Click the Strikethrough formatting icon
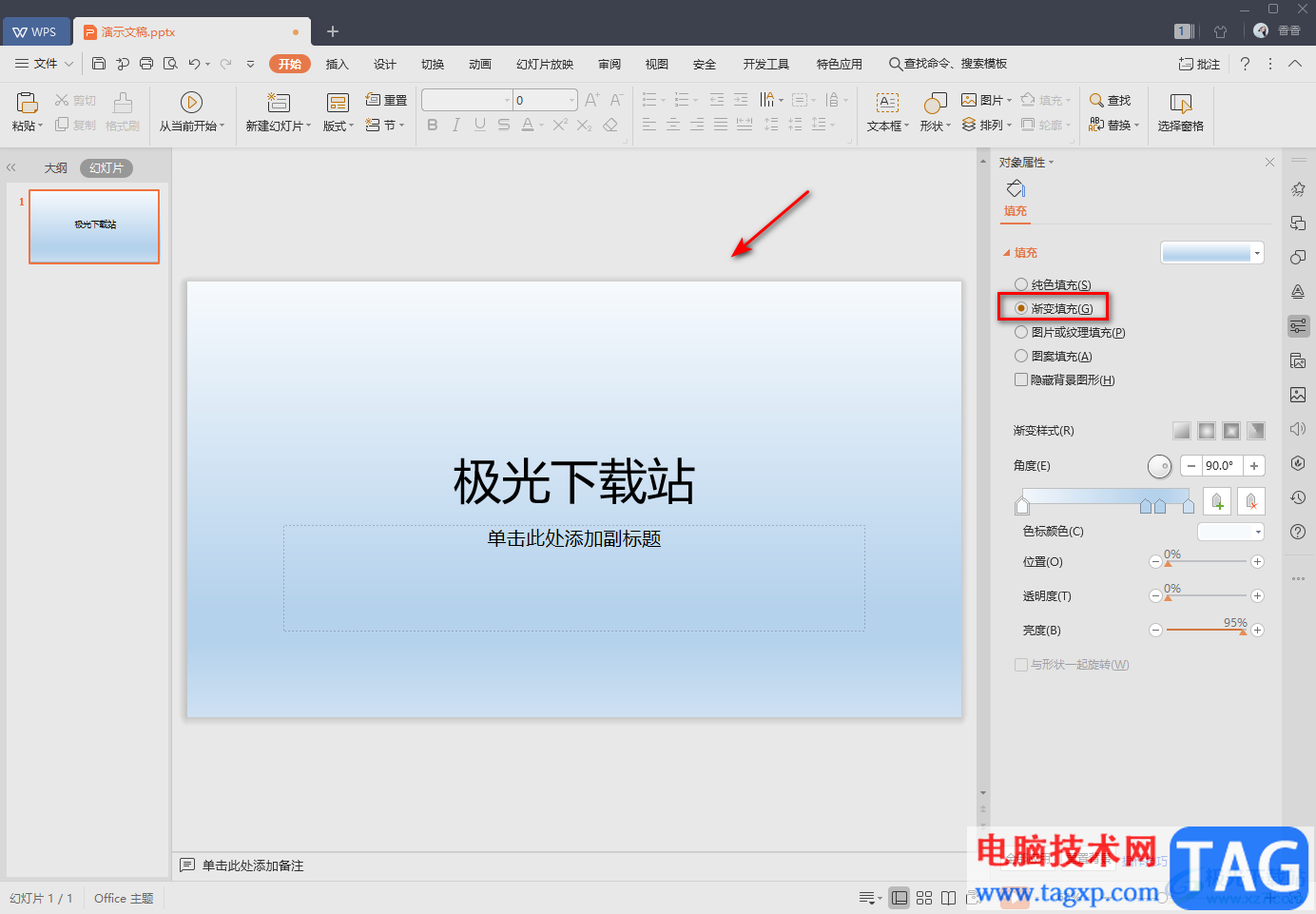Viewport: 1316px width, 914px height. pos(504,125)
